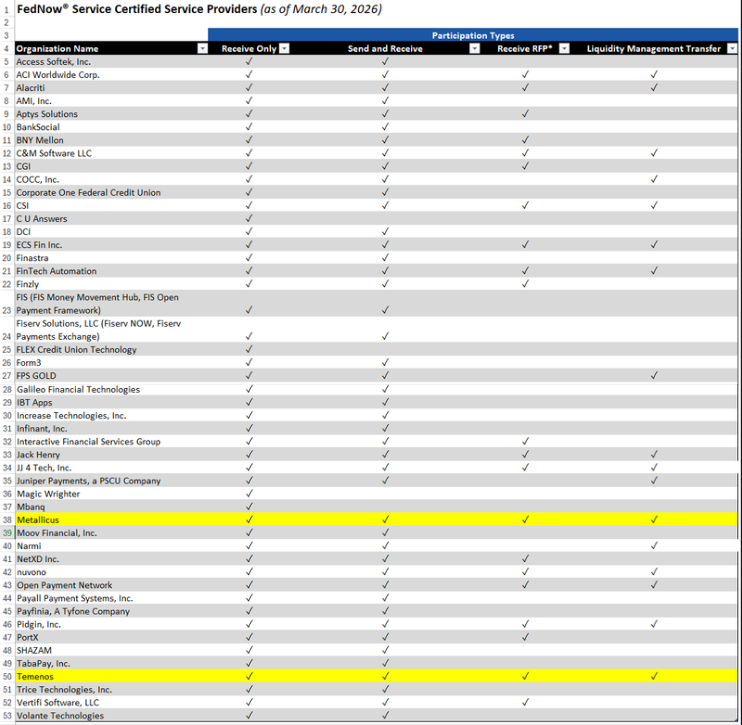The height and width of the screenshot is (725, 742).
Task: Select the ECS Fin Inc. cell
Action: (112, 245)
